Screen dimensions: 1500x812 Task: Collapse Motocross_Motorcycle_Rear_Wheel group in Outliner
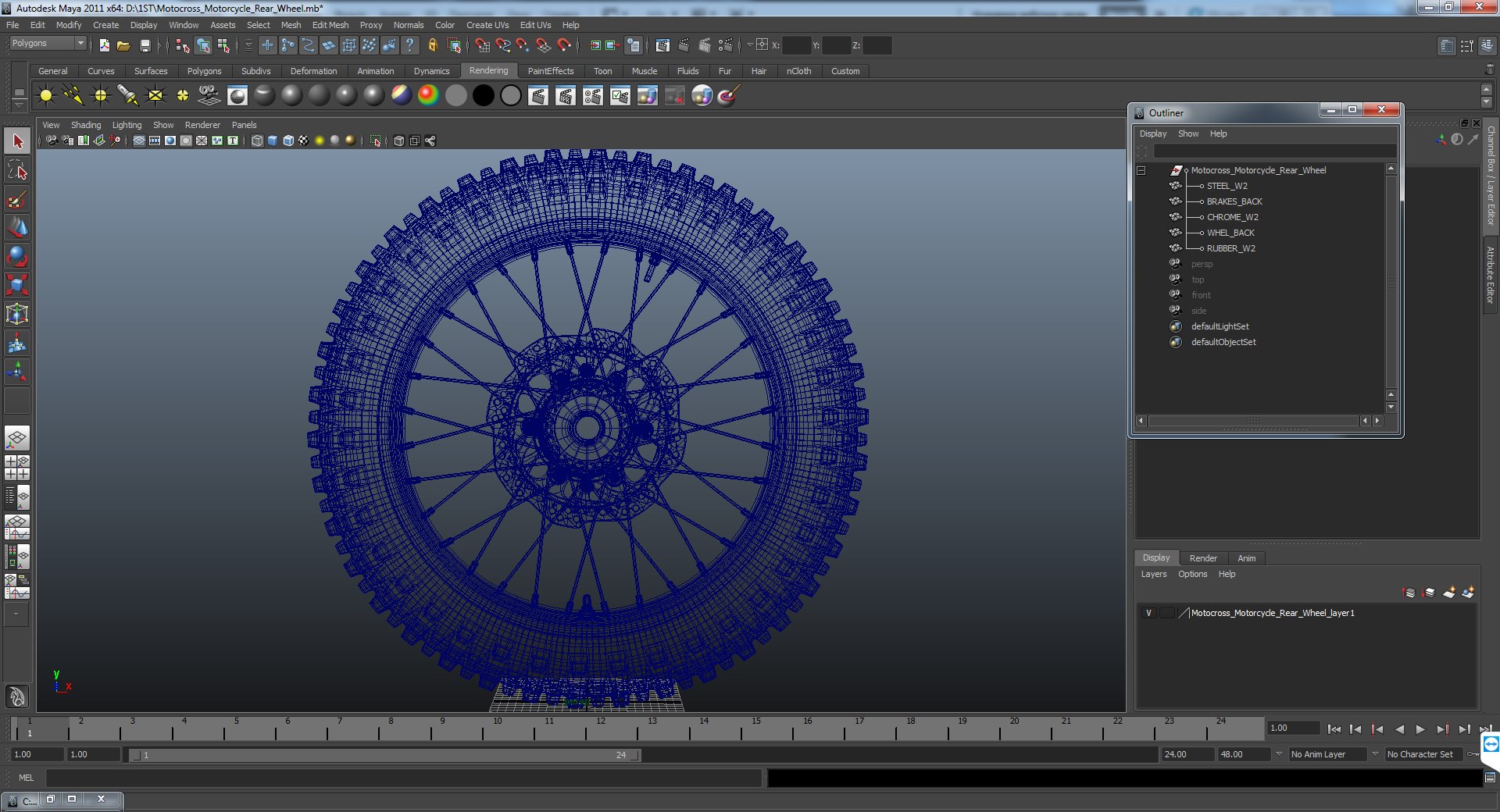click(1141, 170)
